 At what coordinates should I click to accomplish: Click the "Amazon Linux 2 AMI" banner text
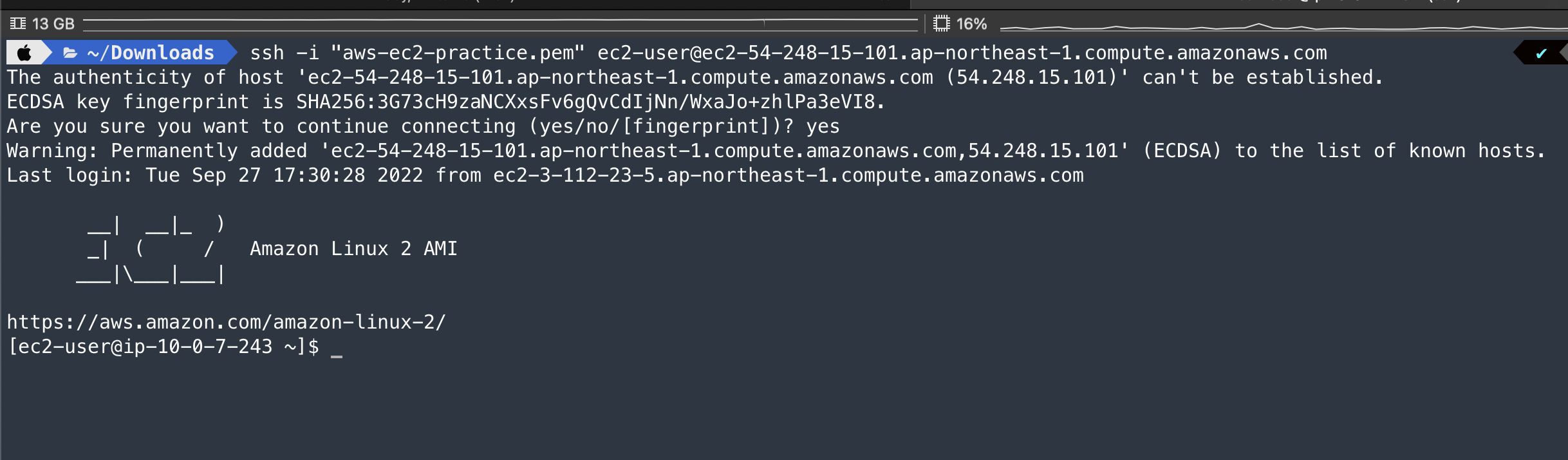pyautogui.click(x=353, y=249)
